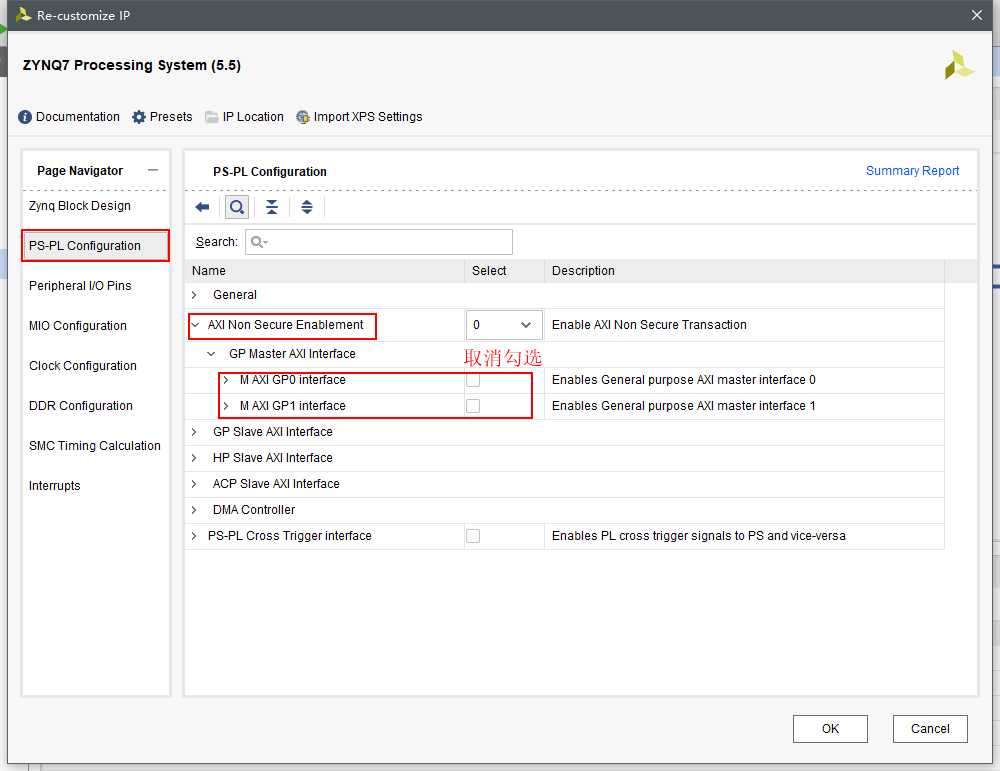Click the Description column header
The width and height of the screenshot is (1000, 771).
583,271
